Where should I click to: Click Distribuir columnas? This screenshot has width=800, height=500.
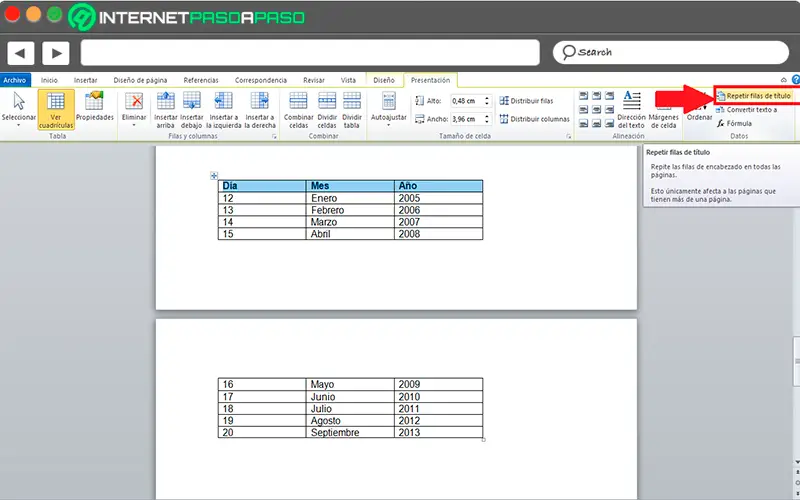tap(534, 119)
